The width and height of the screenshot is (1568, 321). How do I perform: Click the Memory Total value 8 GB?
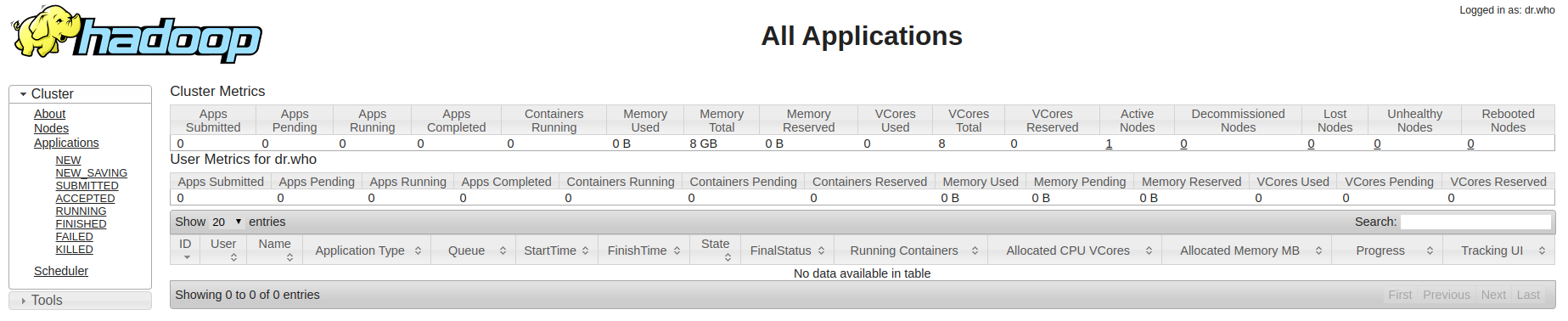pyautogui.click(x=703, y=144)
